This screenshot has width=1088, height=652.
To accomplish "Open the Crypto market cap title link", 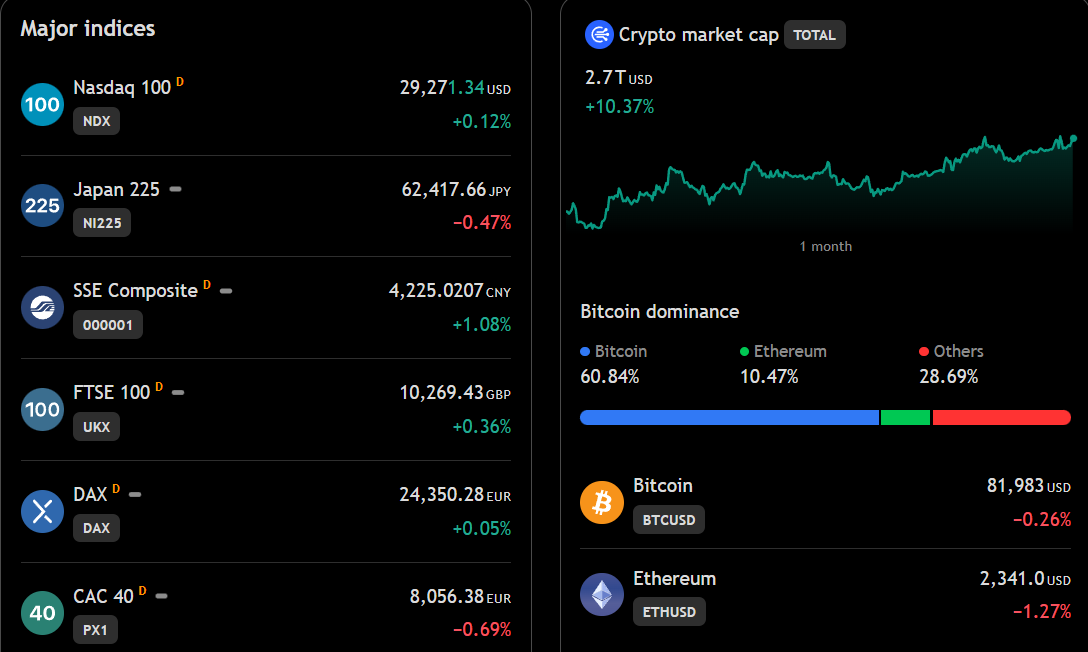I will click(699, 35).
